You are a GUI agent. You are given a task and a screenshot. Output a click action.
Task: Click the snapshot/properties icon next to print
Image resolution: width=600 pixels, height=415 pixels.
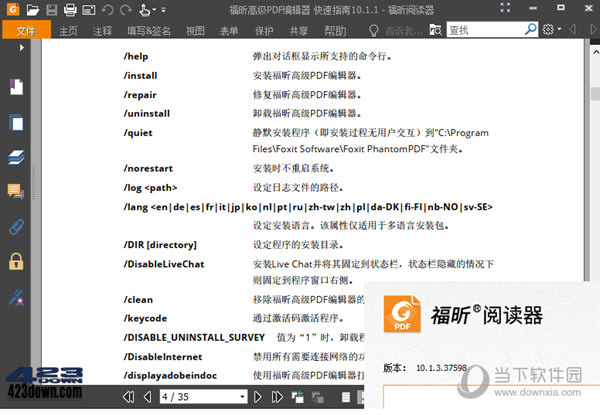[89, 10]
